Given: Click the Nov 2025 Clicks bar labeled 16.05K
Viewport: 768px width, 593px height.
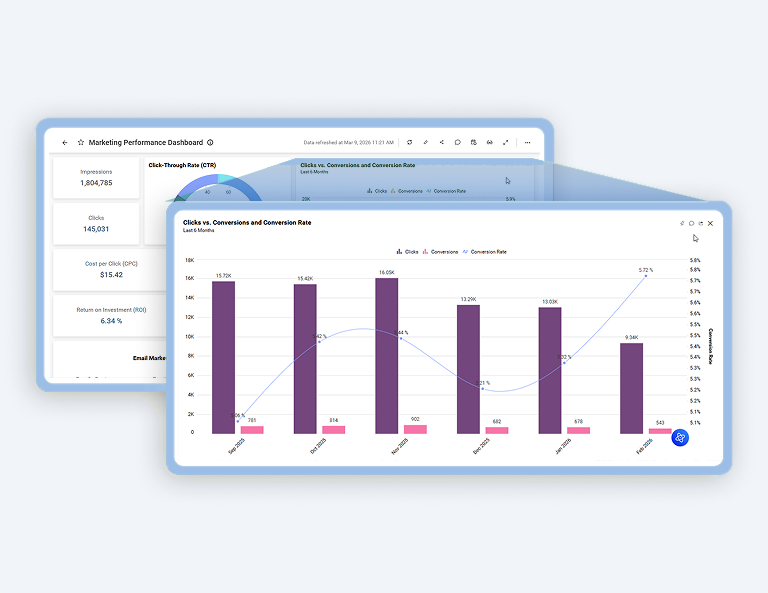Looking at the screenshot, I should [386, 356].
